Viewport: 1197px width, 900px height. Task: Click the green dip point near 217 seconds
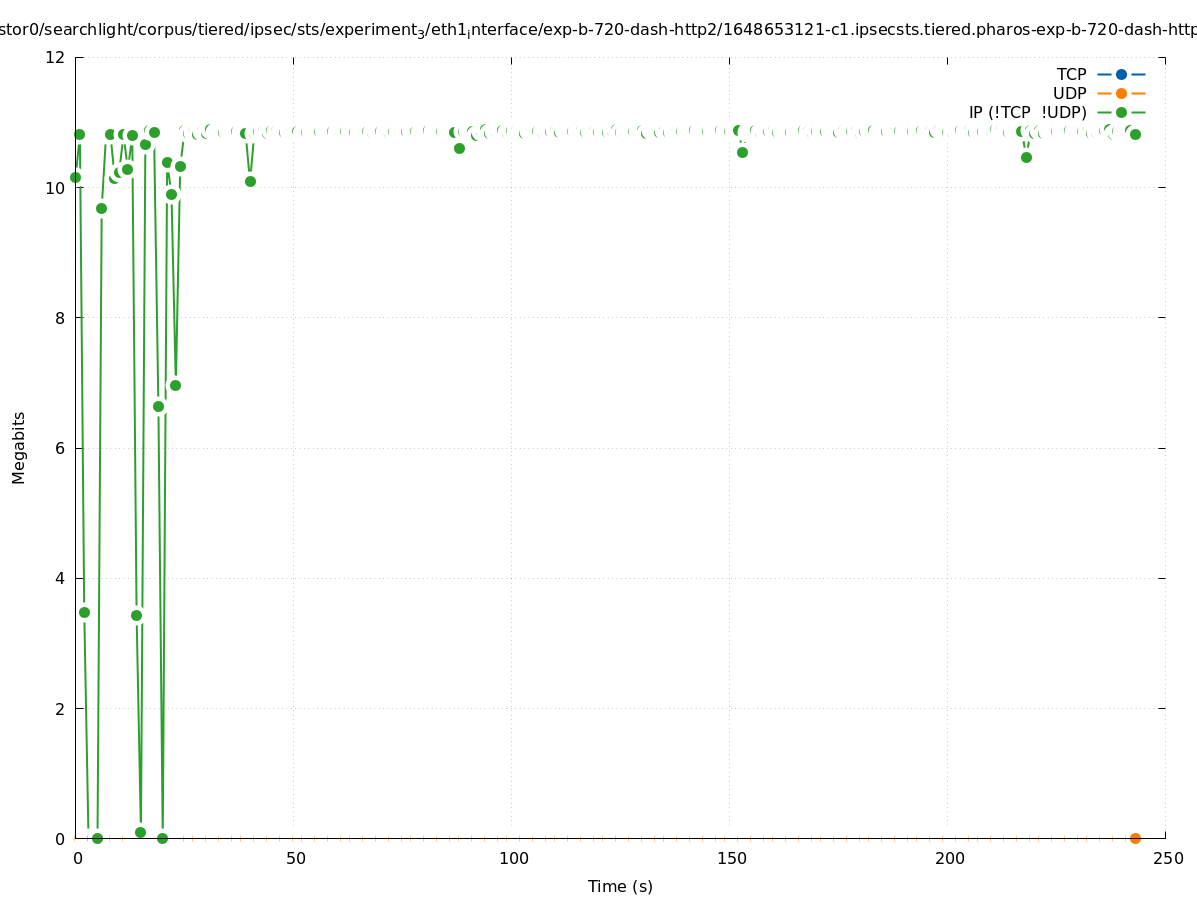tap(1026, 157)
